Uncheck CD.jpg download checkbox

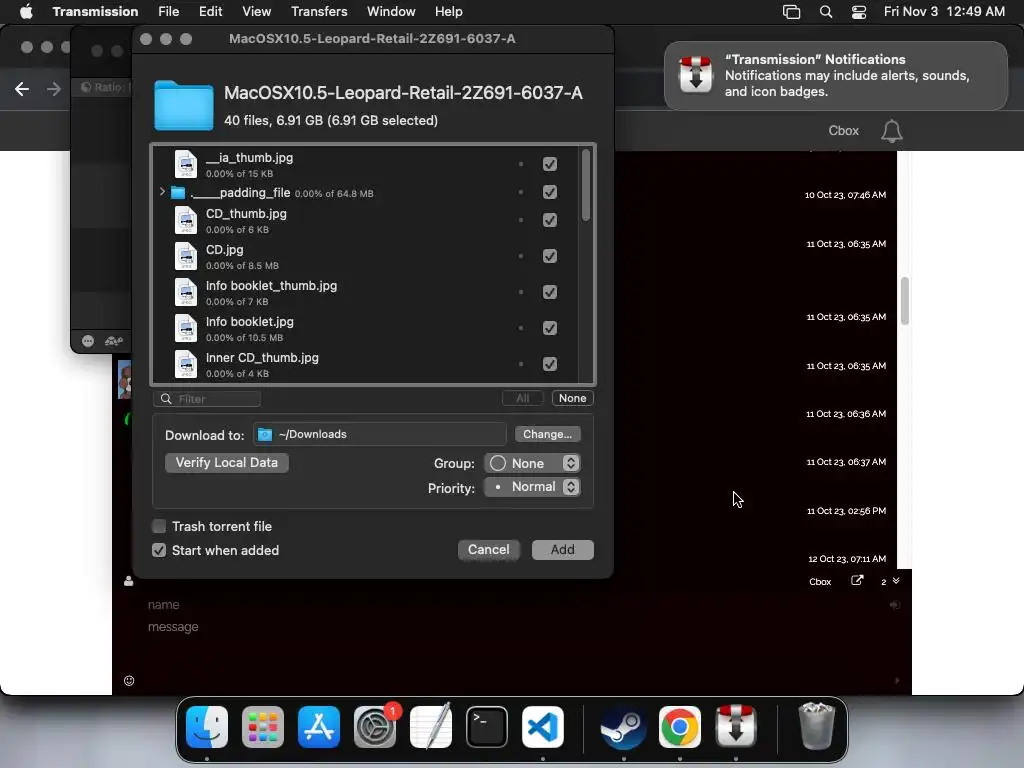(550, 256)
